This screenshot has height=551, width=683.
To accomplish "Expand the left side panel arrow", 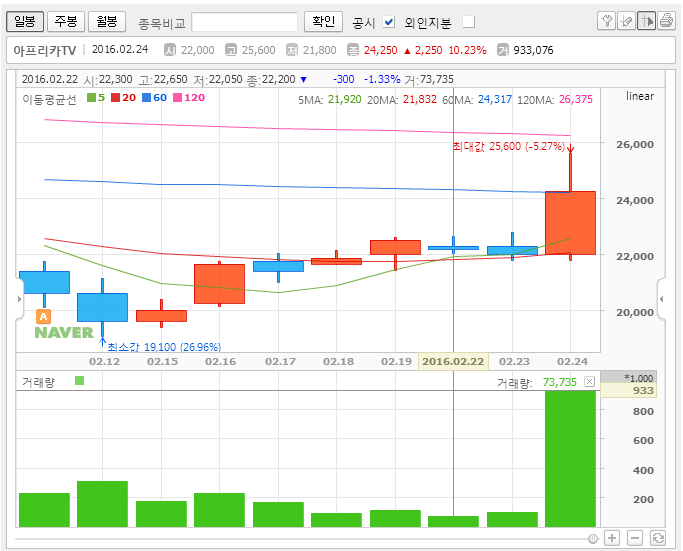I will (19, 299).
